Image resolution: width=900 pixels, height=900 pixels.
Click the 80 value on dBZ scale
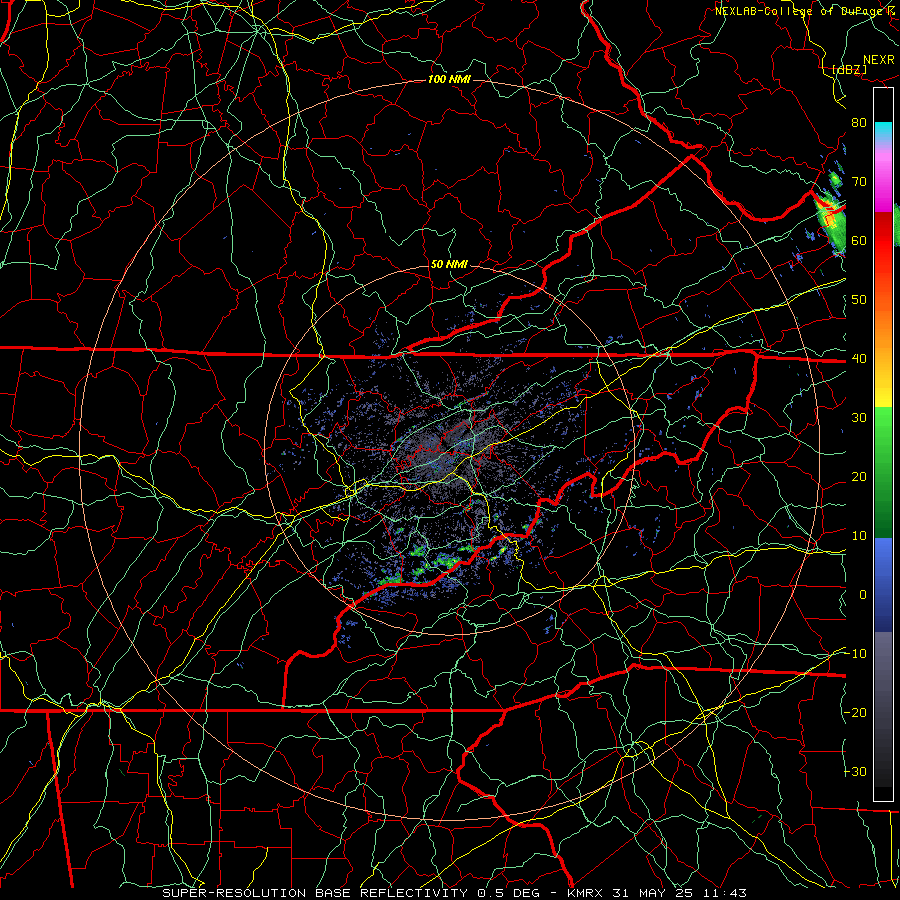coord(859,123)
